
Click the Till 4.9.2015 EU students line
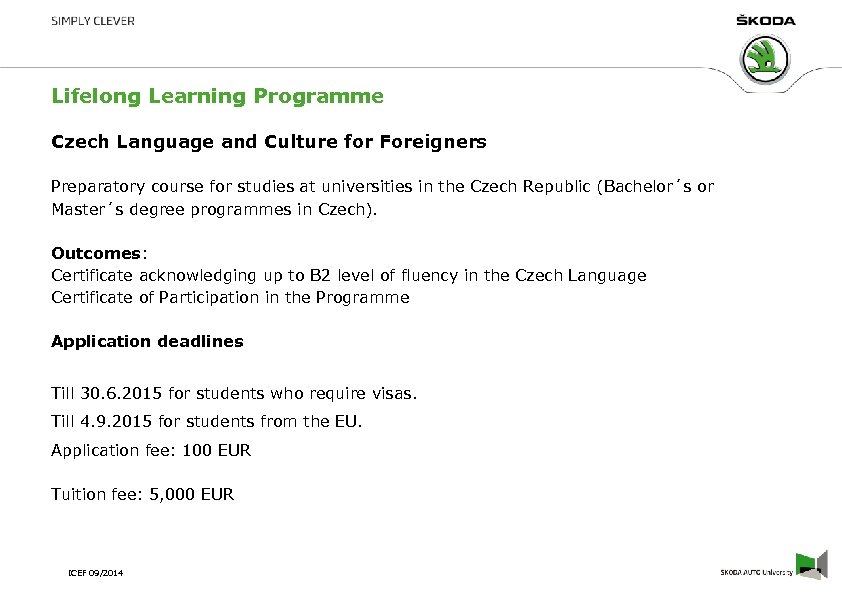tap(206, 421)
